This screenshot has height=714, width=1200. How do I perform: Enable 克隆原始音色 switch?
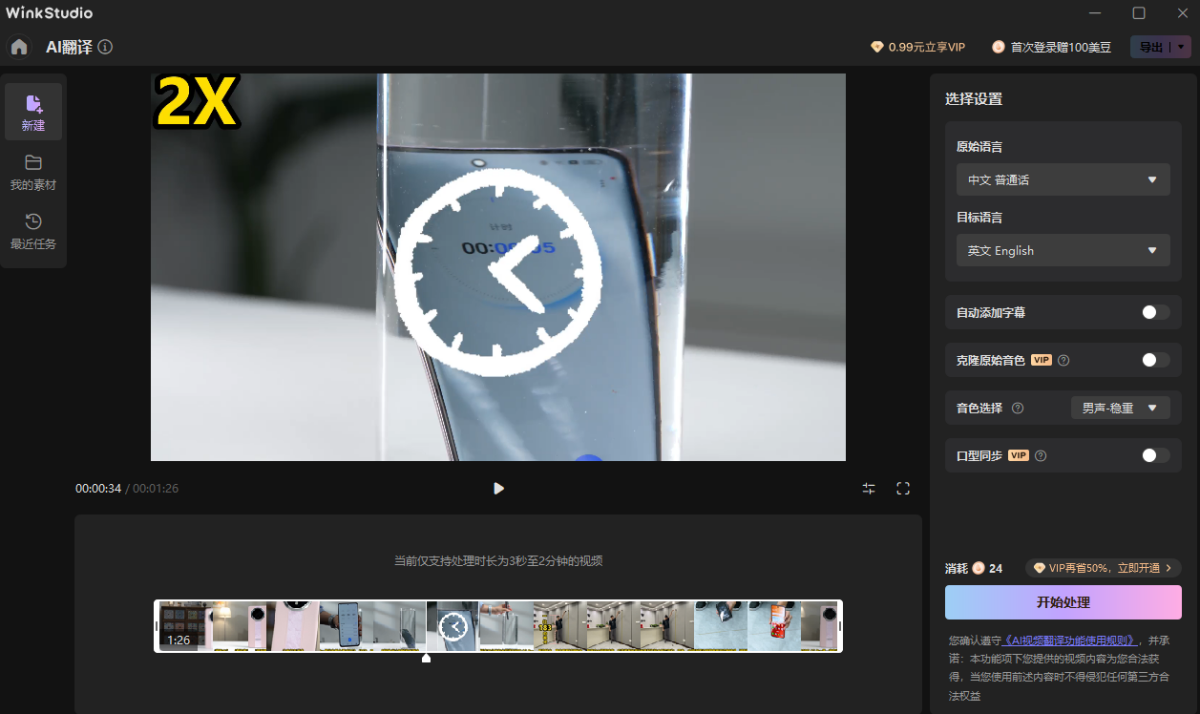[x=1155, y=360]
